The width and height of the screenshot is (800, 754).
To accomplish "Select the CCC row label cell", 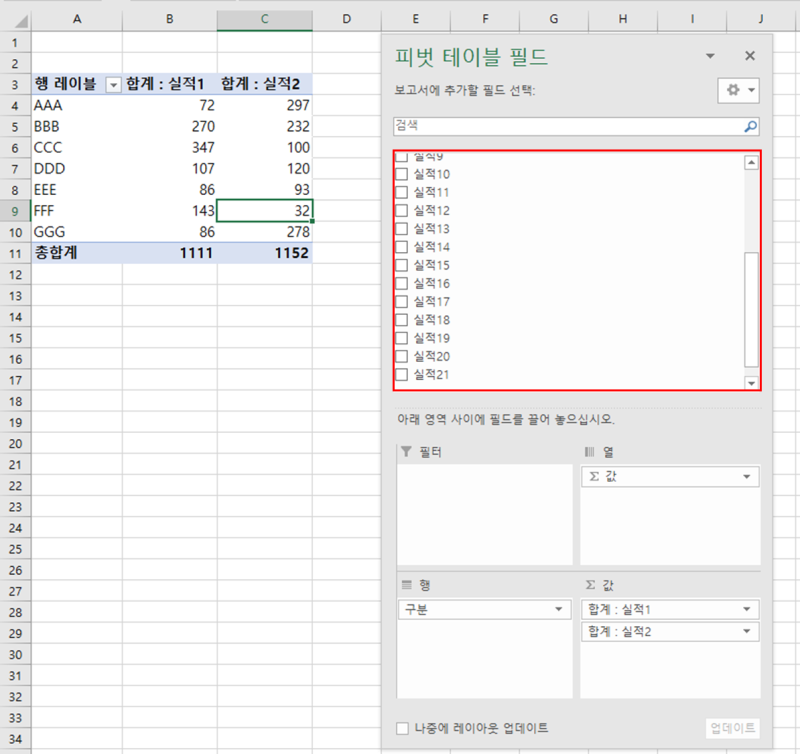I will point(77,147).
